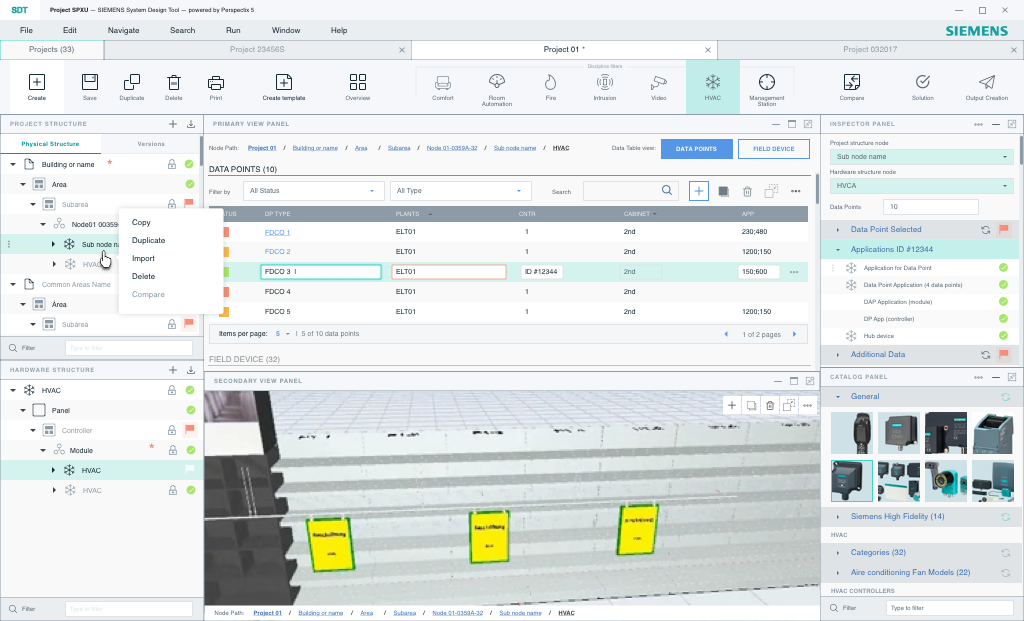Screen dimensions: 1024x621
Task: Click the Create template icon
Action: [283, 82]
